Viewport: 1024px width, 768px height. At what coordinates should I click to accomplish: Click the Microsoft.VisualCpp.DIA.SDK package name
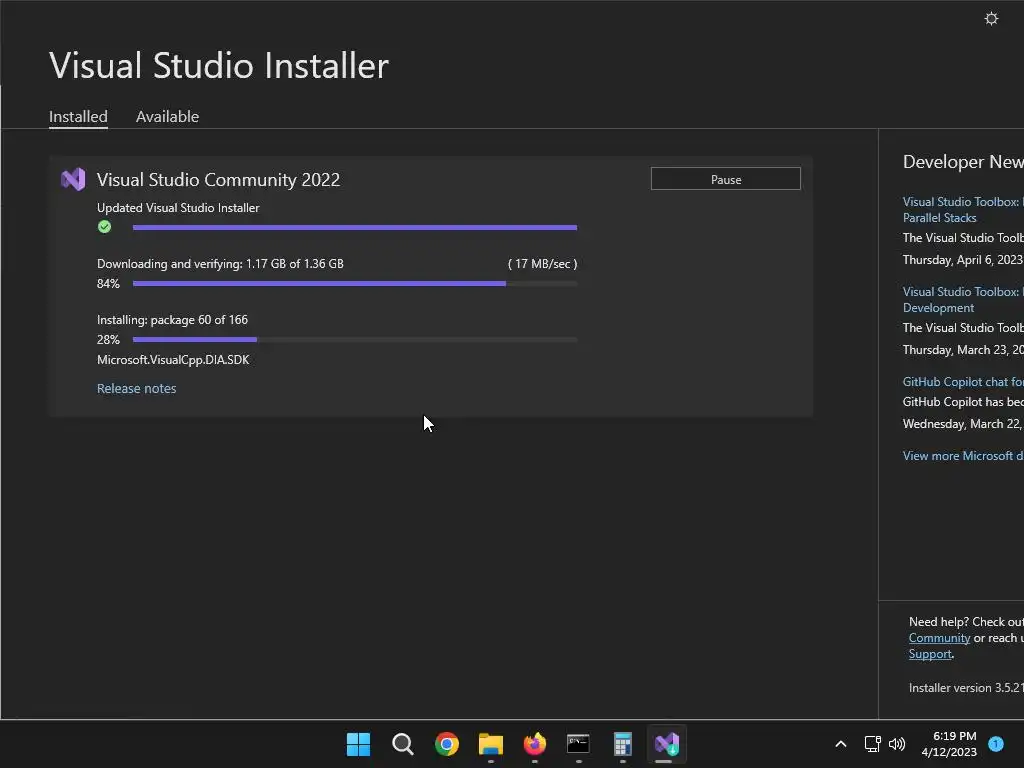click(173, 360)
